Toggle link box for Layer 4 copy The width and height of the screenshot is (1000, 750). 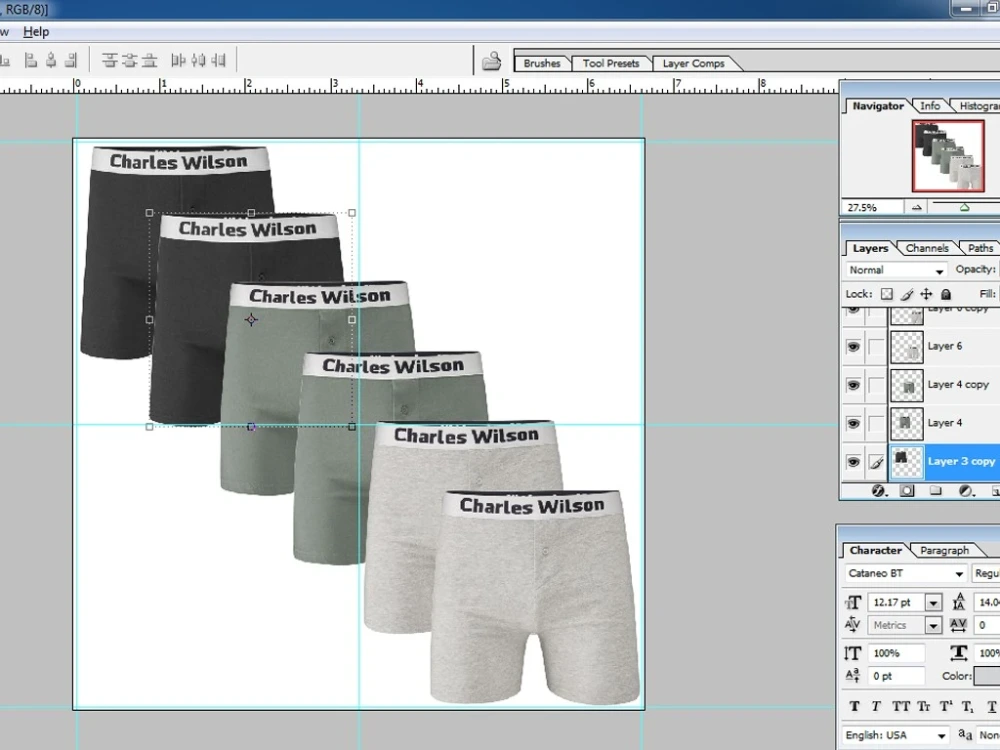[877, 385]
